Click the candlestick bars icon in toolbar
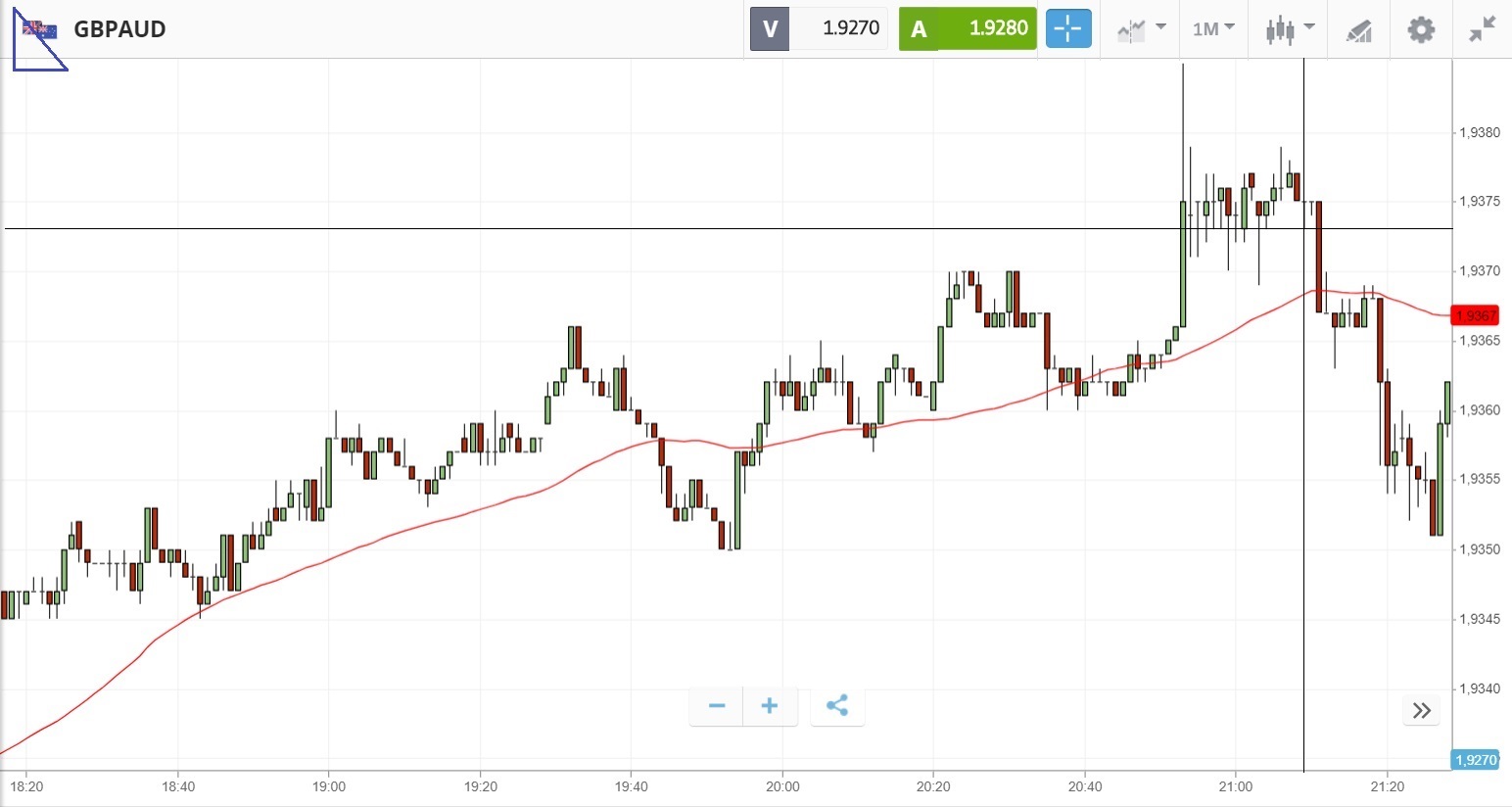Screen dimensions: 1512x807 [x=1279, y=29]
